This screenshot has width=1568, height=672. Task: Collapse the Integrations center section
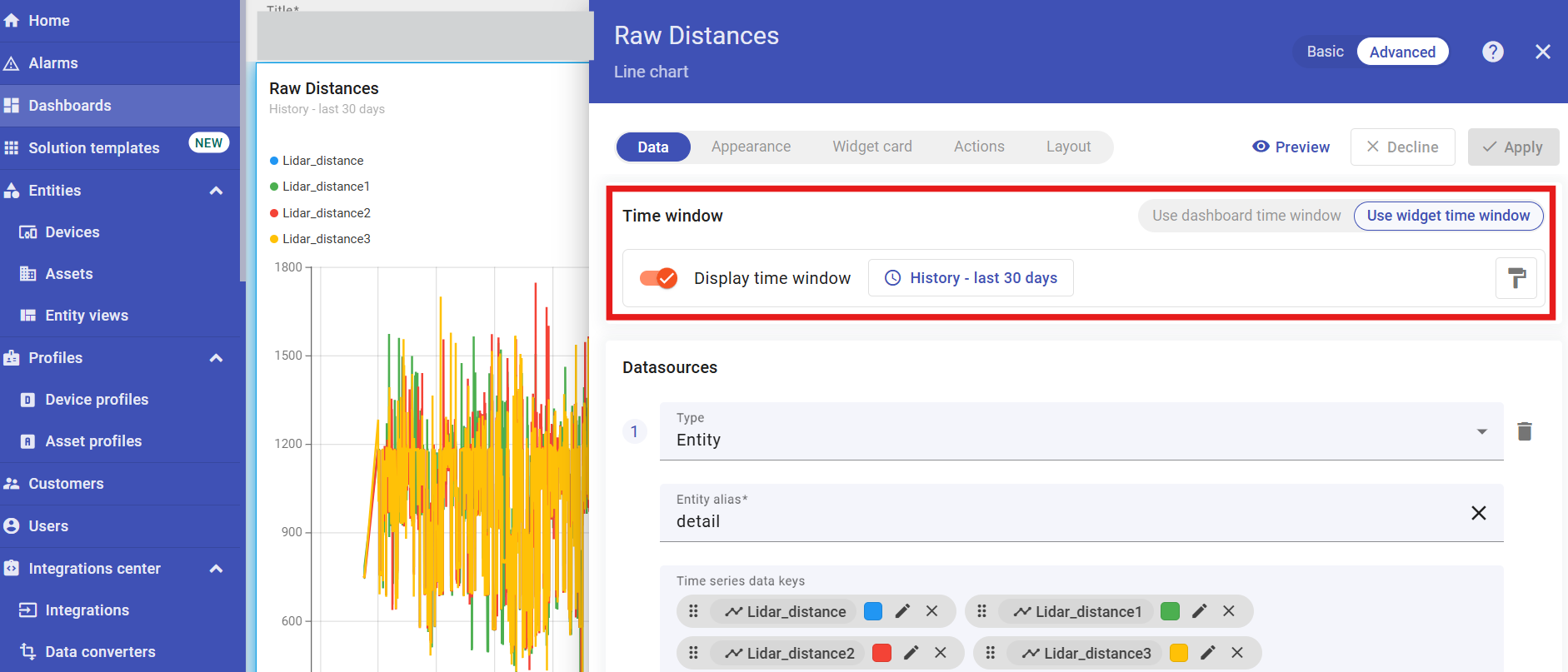pos(216,569)
